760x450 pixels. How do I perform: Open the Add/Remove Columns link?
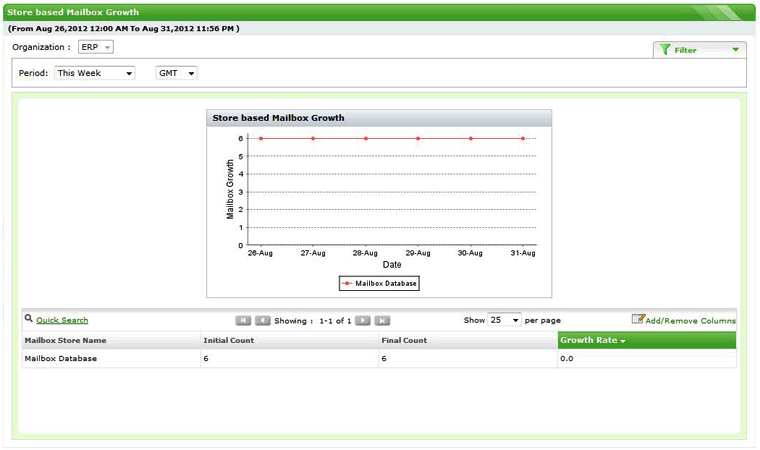(690, 321)
